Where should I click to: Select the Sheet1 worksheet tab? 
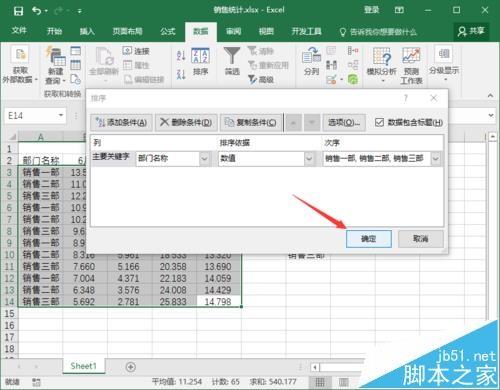click(83, 366)
